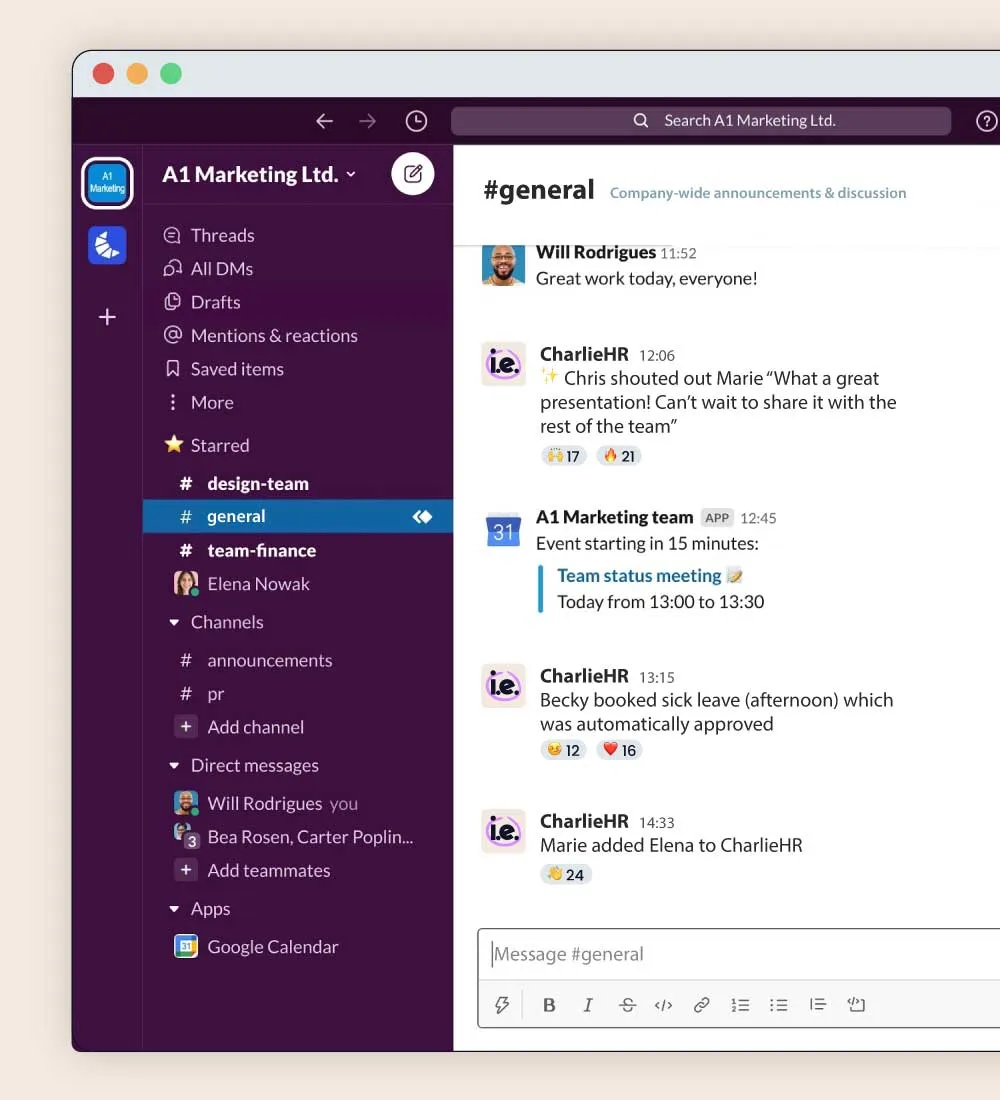Open the Shortcuts lightning bolt icon
This screenshot has width=1000, height=1100.
click(502, 1005)
